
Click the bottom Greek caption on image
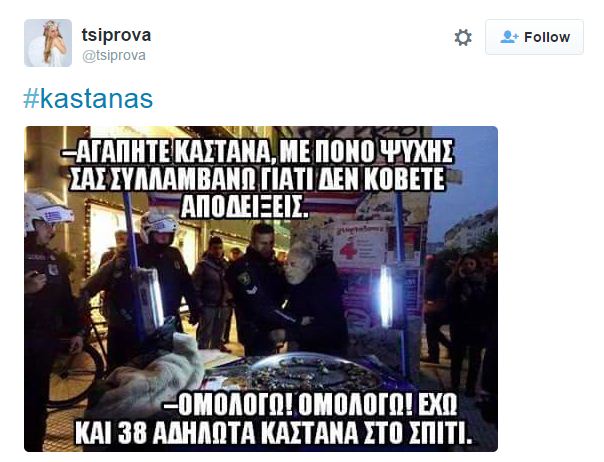click(x=273, y=420)
